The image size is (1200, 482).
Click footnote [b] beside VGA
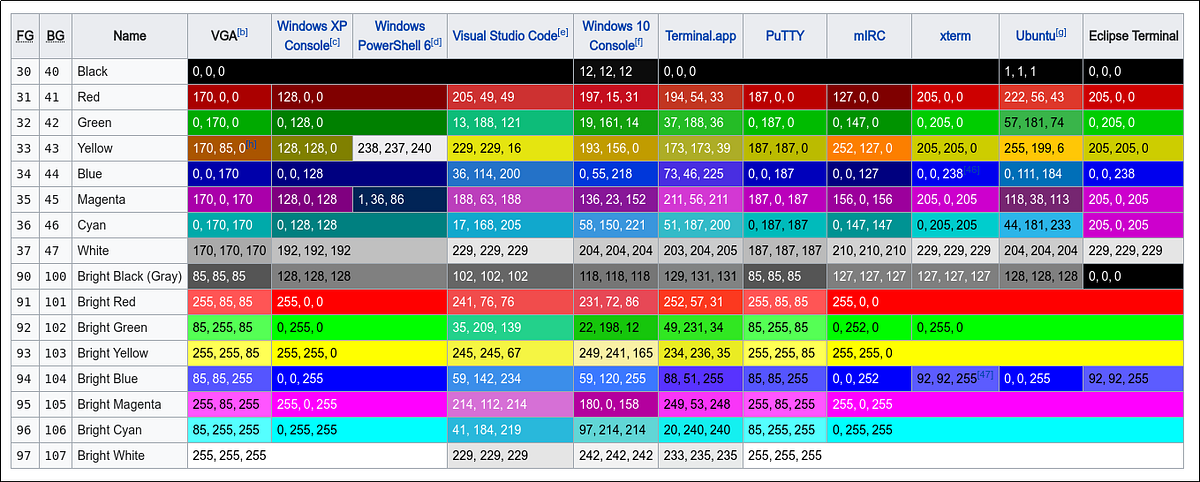pyautogui.click(x=243, y=33)
